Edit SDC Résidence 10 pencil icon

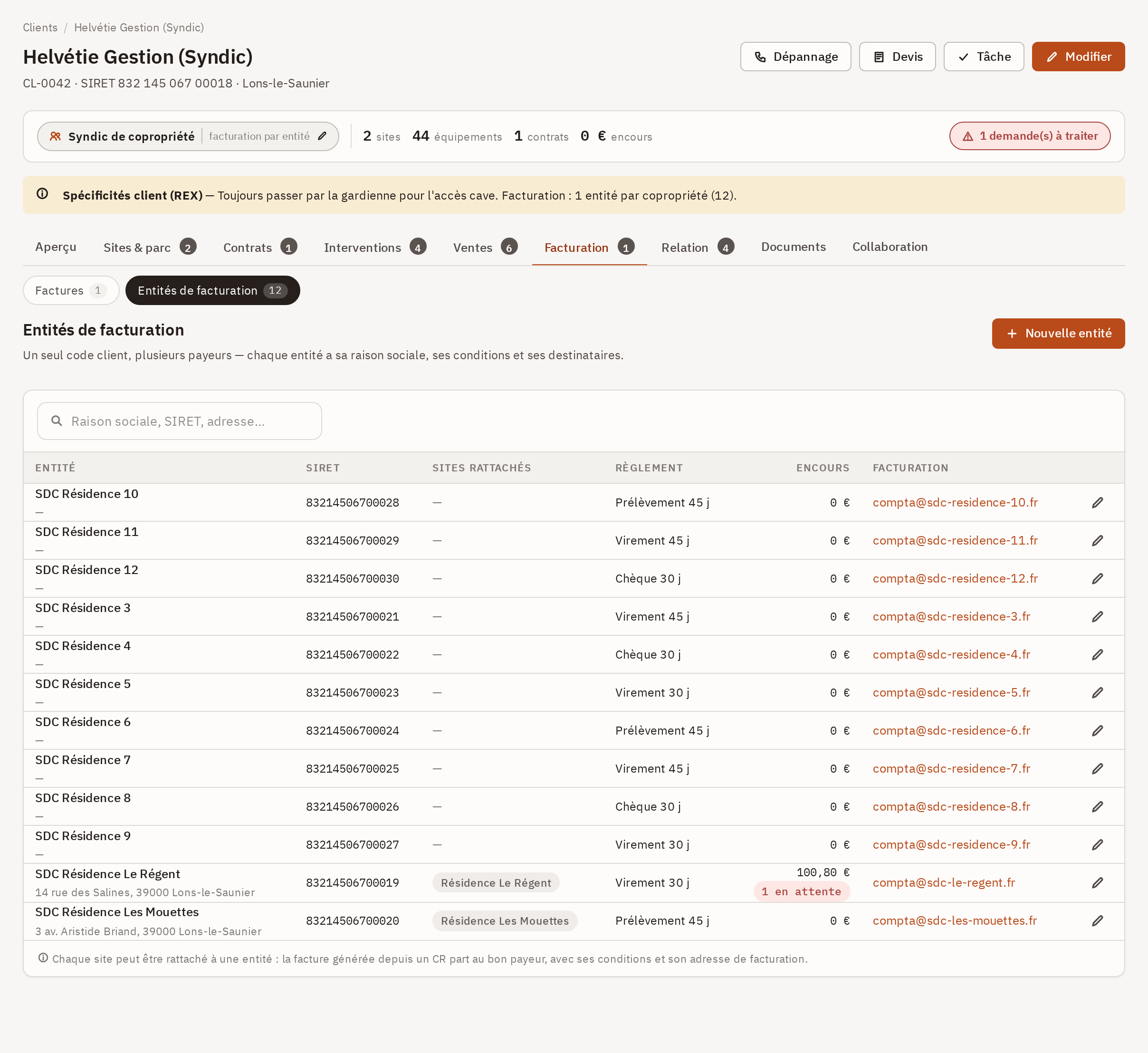[x=1097, y=503]
